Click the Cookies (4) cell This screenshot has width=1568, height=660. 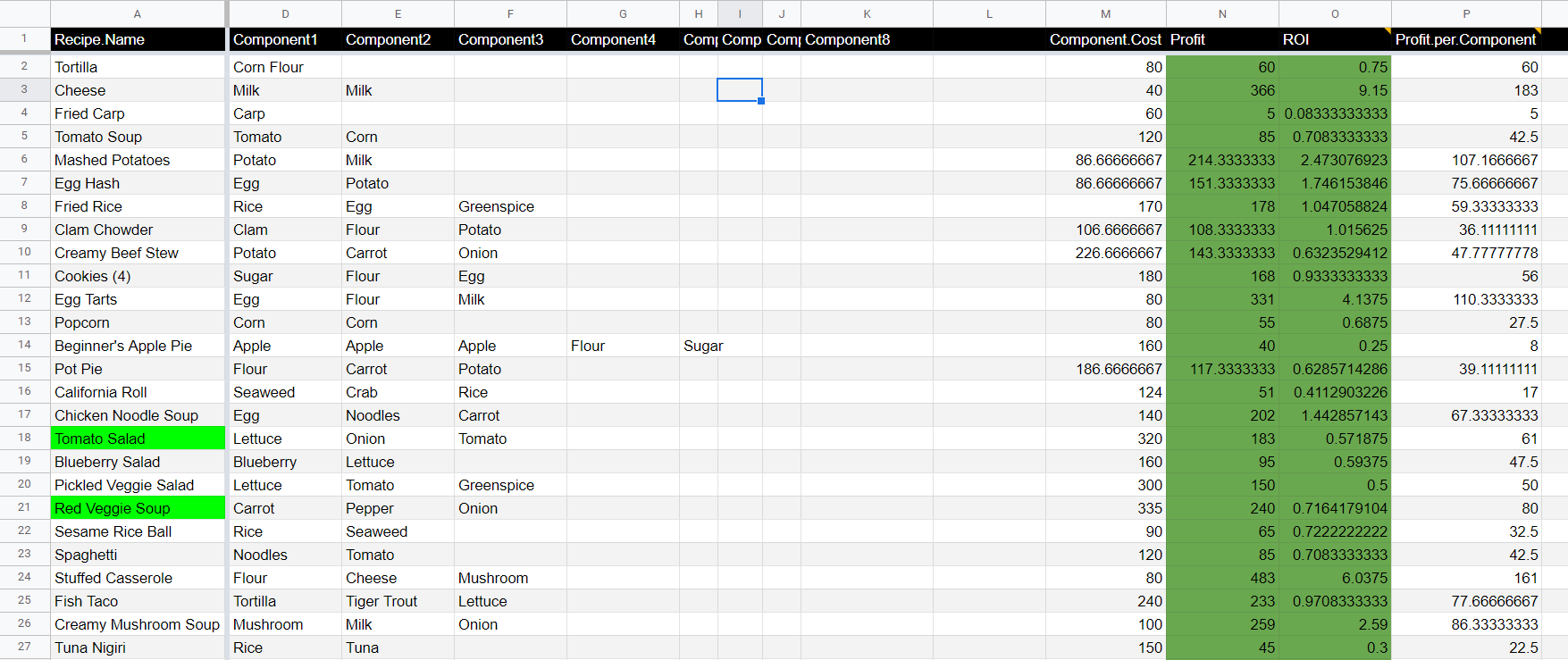[138, 276]
